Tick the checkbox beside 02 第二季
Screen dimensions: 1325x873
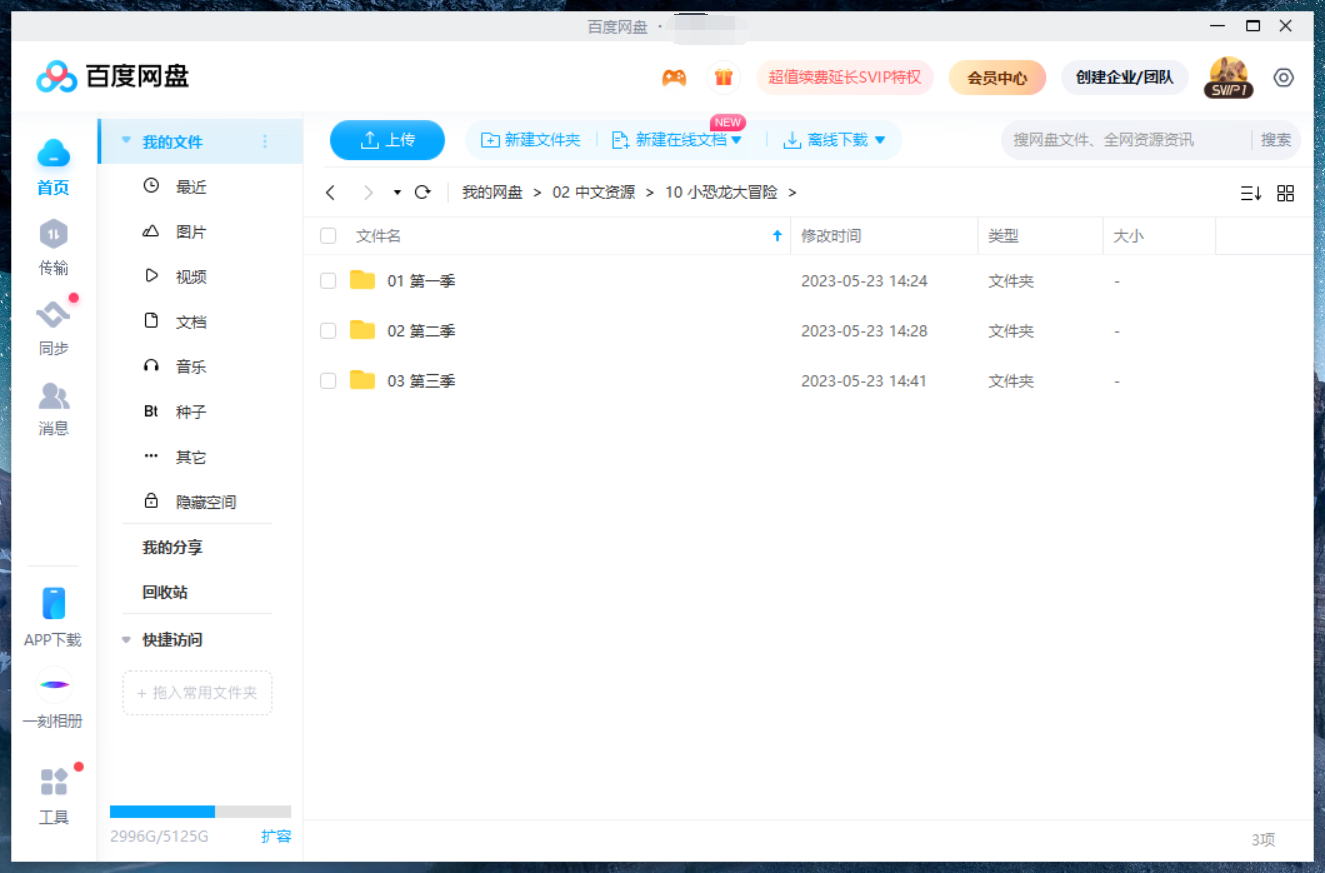[328, 331]
